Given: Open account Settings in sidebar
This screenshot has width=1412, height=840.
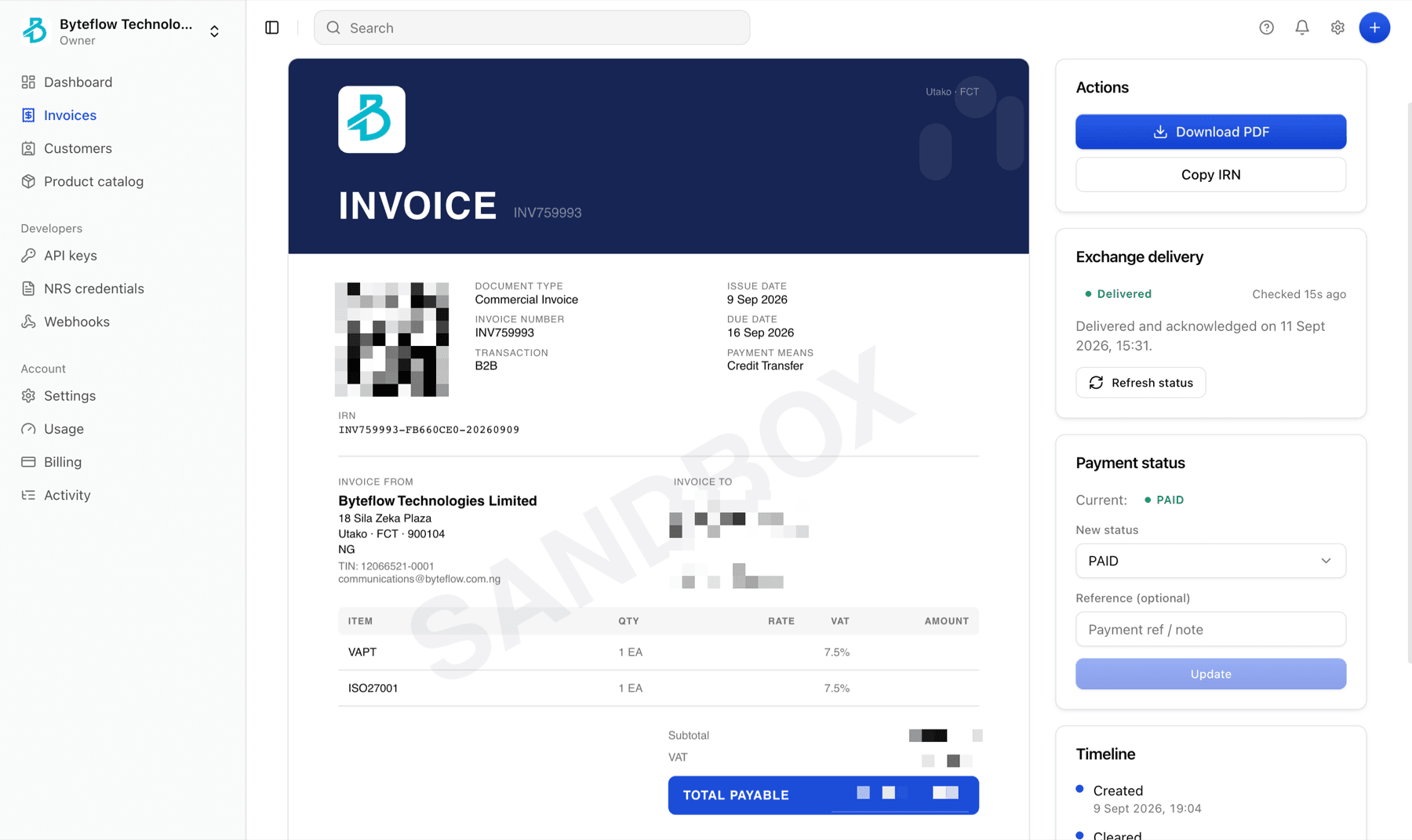Looking at the screenshot, I should [x=122, y=396].
